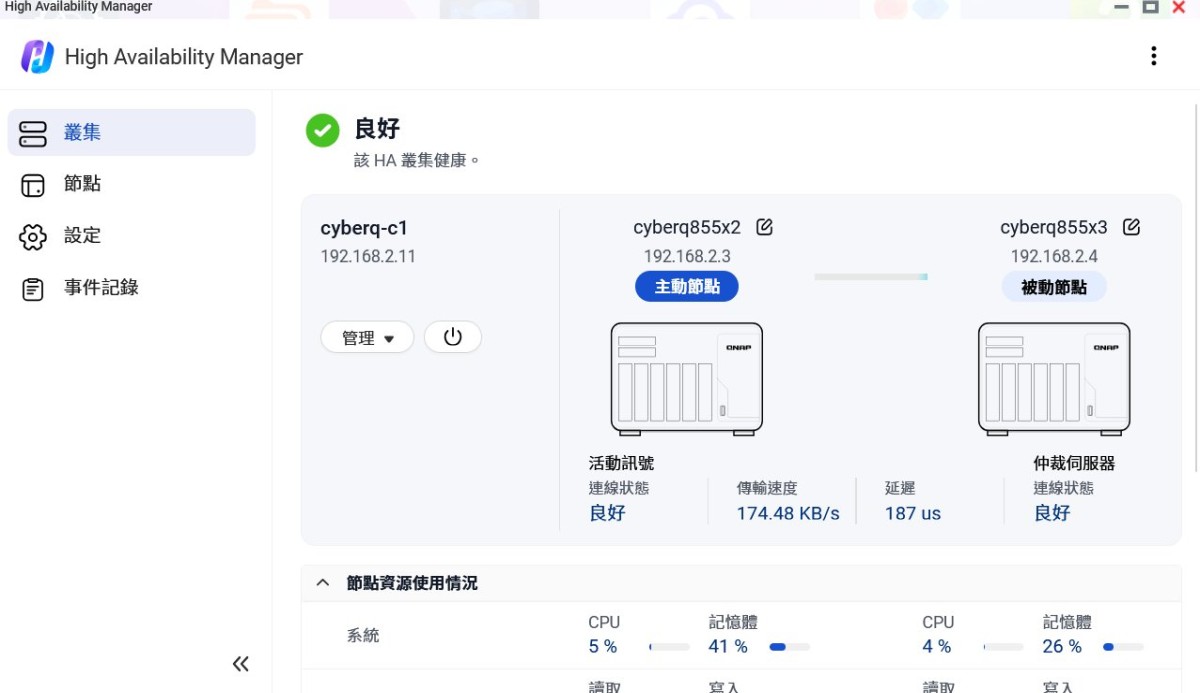Click the edit icon next to cyberq855x2
This screenshot has height=693, width=1200.
tap(764, 227)
